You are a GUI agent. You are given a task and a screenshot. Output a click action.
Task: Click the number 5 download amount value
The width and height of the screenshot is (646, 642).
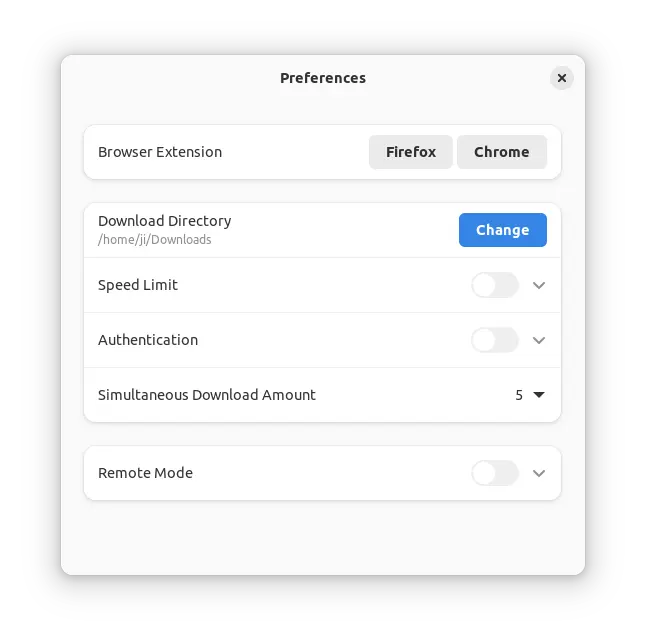519,395
